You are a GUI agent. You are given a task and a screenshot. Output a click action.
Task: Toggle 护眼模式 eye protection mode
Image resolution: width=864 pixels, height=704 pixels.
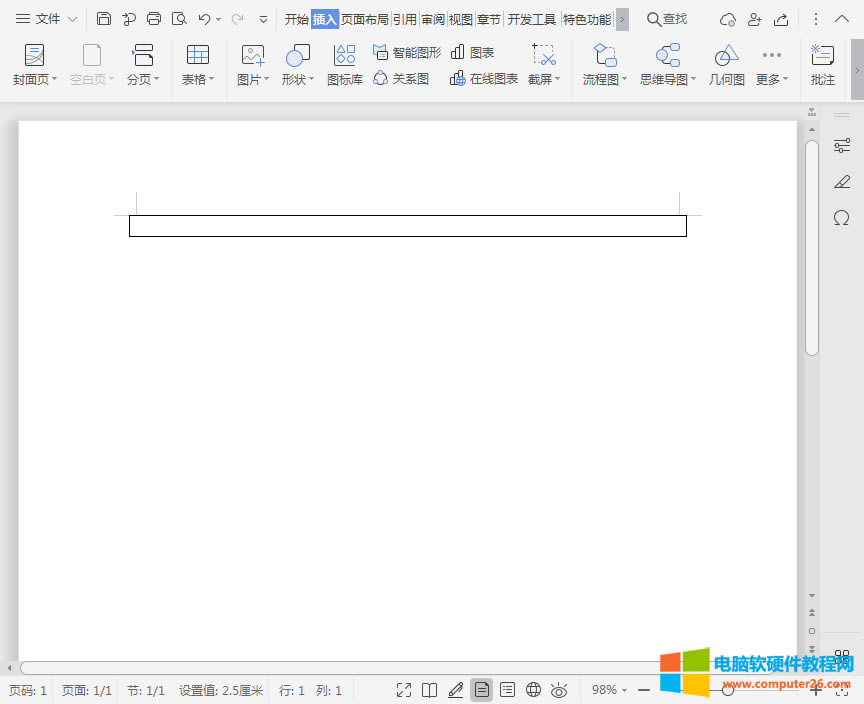click(559, 689)
